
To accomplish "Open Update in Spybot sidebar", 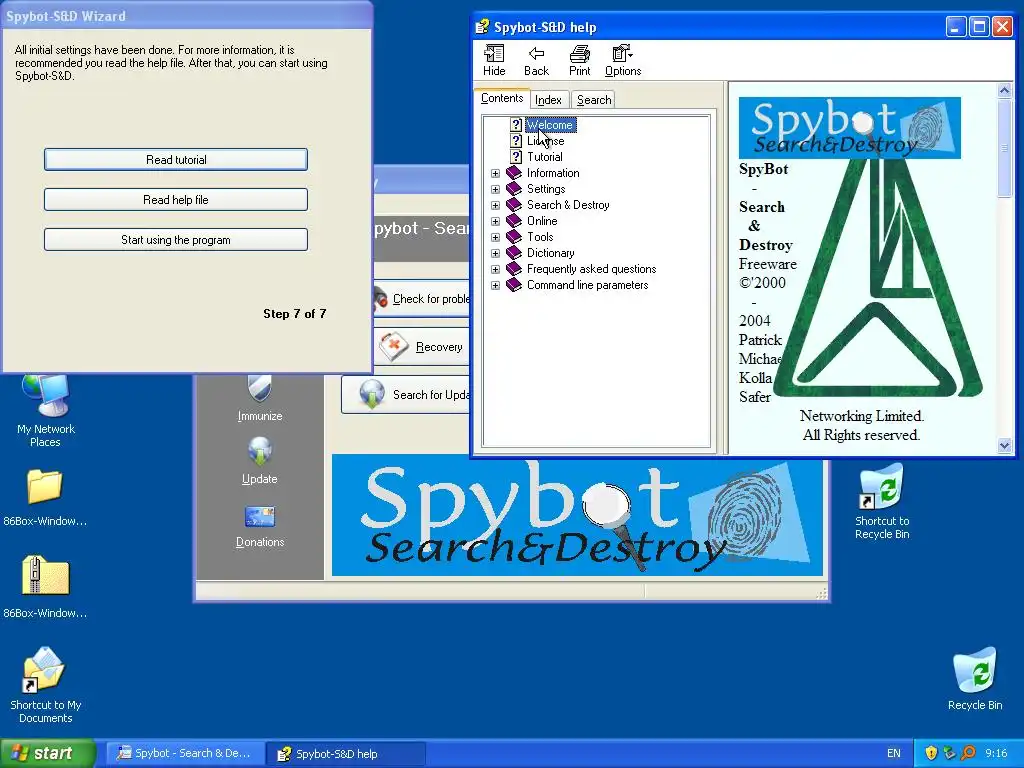I will [x=260, y=461].
